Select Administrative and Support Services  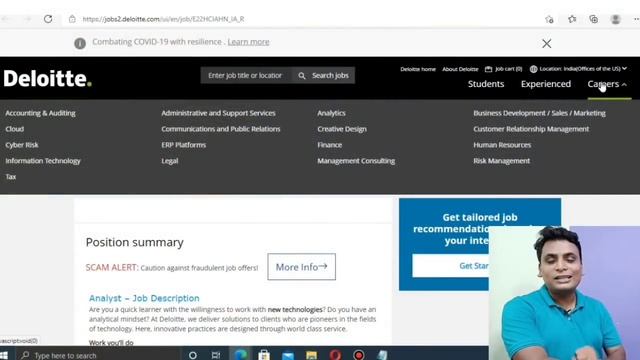click(x=218, y=113)
